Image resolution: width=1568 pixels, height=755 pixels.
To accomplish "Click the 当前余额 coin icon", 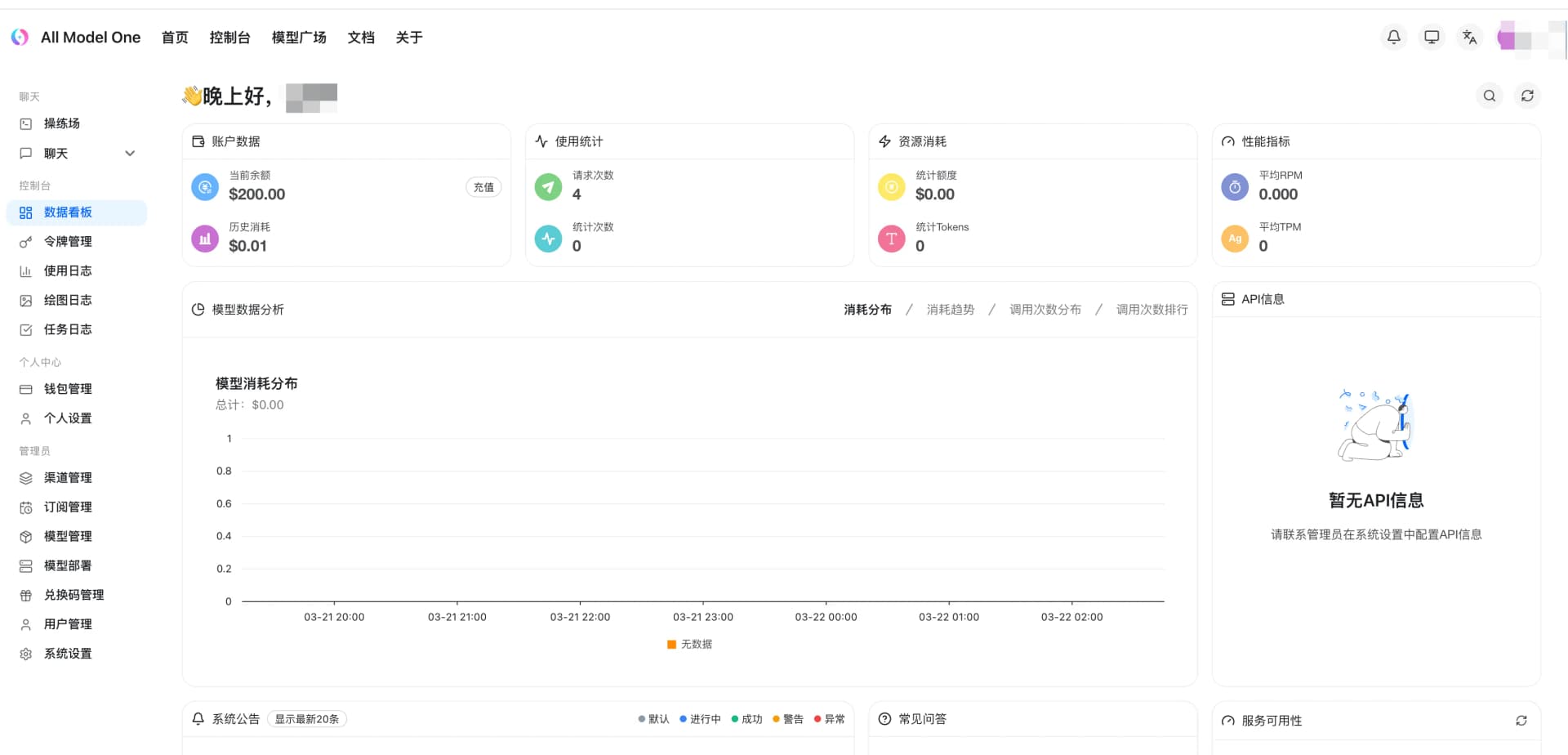I will (x=205, y=187).
